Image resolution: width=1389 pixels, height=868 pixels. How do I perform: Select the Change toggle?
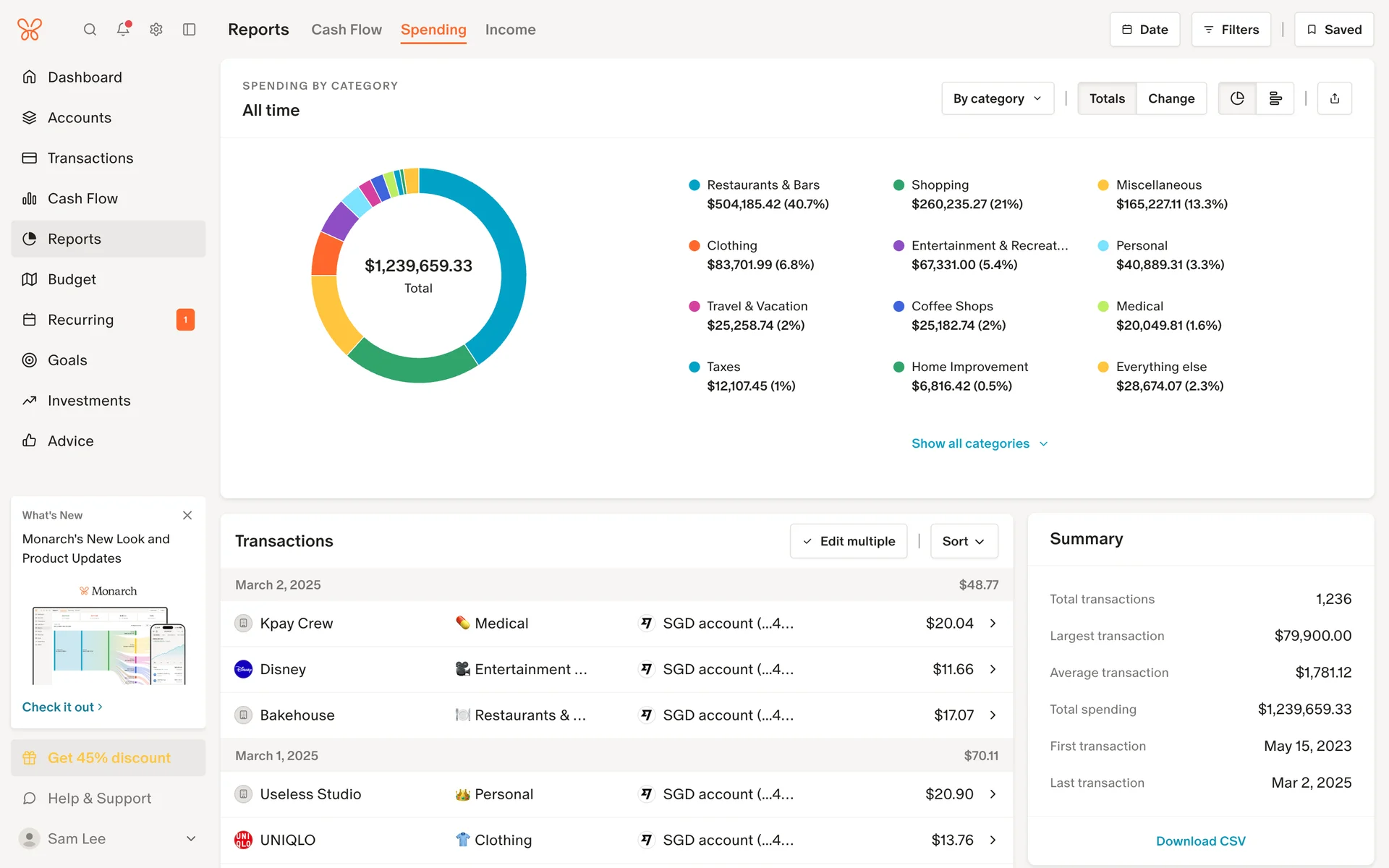coord(1171,98)
